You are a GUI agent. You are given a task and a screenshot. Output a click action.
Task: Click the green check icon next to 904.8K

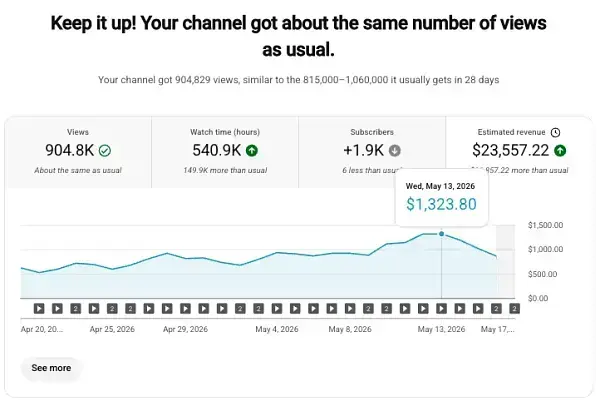click(x=105, y=151)
